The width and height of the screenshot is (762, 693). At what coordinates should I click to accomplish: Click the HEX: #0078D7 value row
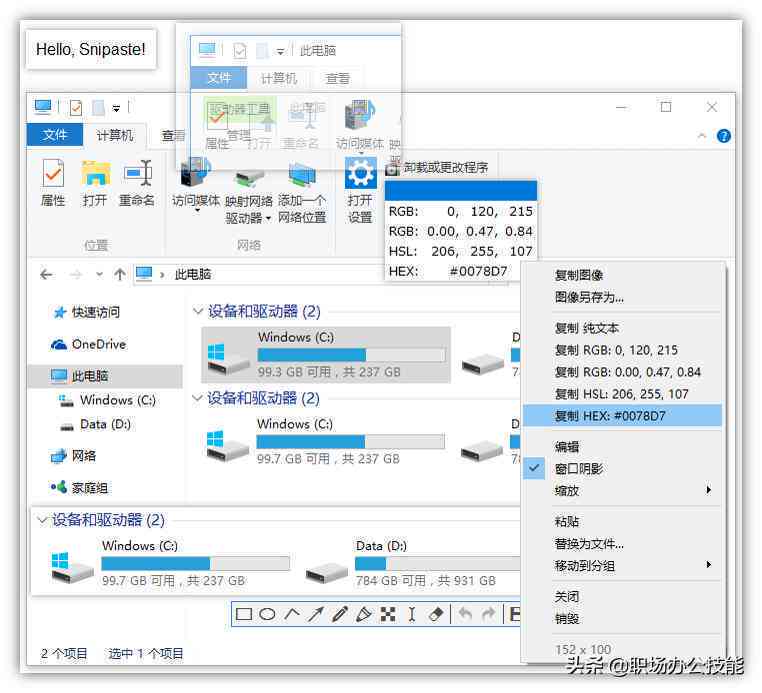448,271
